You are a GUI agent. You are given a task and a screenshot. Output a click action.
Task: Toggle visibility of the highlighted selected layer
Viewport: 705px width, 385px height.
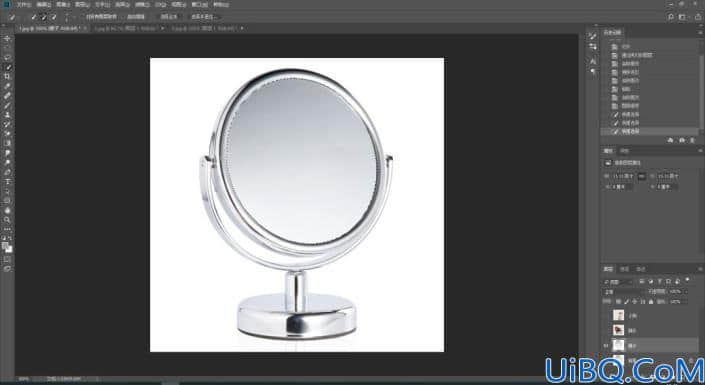click(x=606, y=345)
